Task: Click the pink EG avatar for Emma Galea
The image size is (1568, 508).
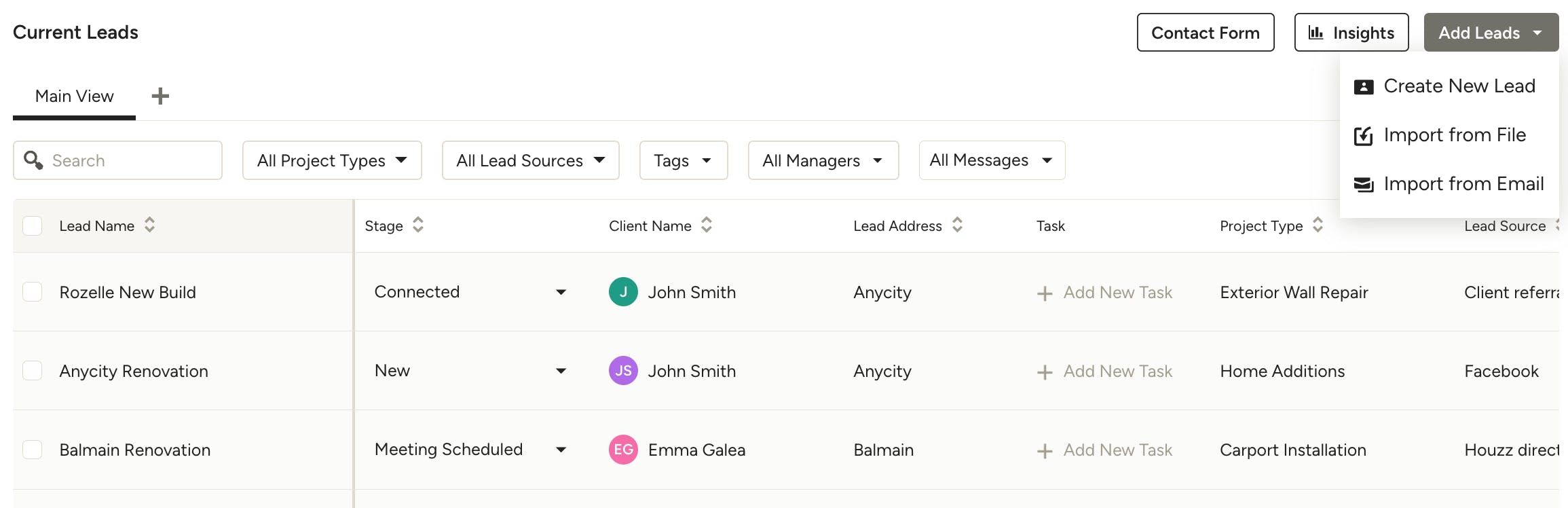Action: pos(623,450)
